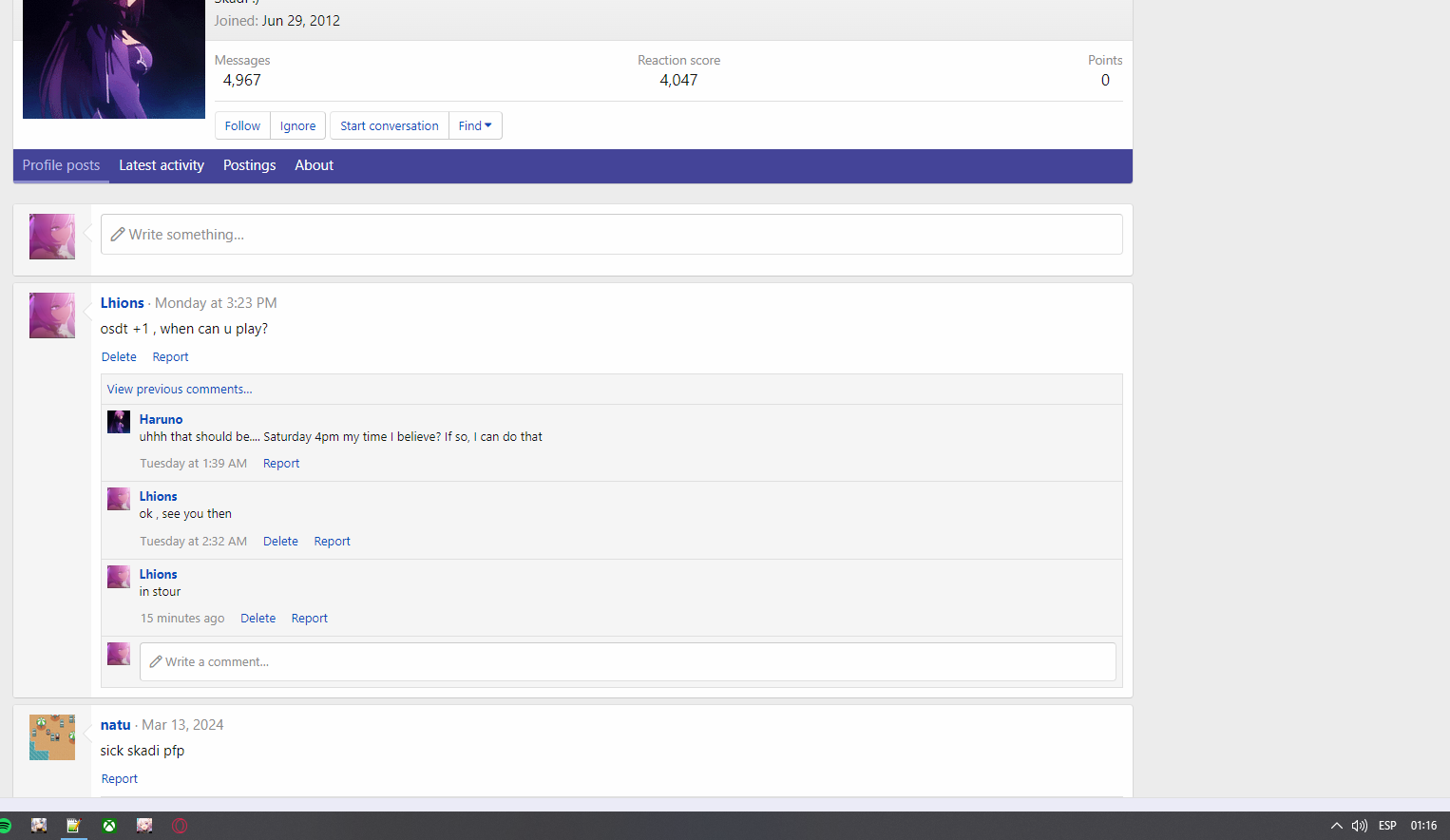Show hidden system tray icons
This screenshot has width=1450, height=840.
click(x=1336, y=826)
